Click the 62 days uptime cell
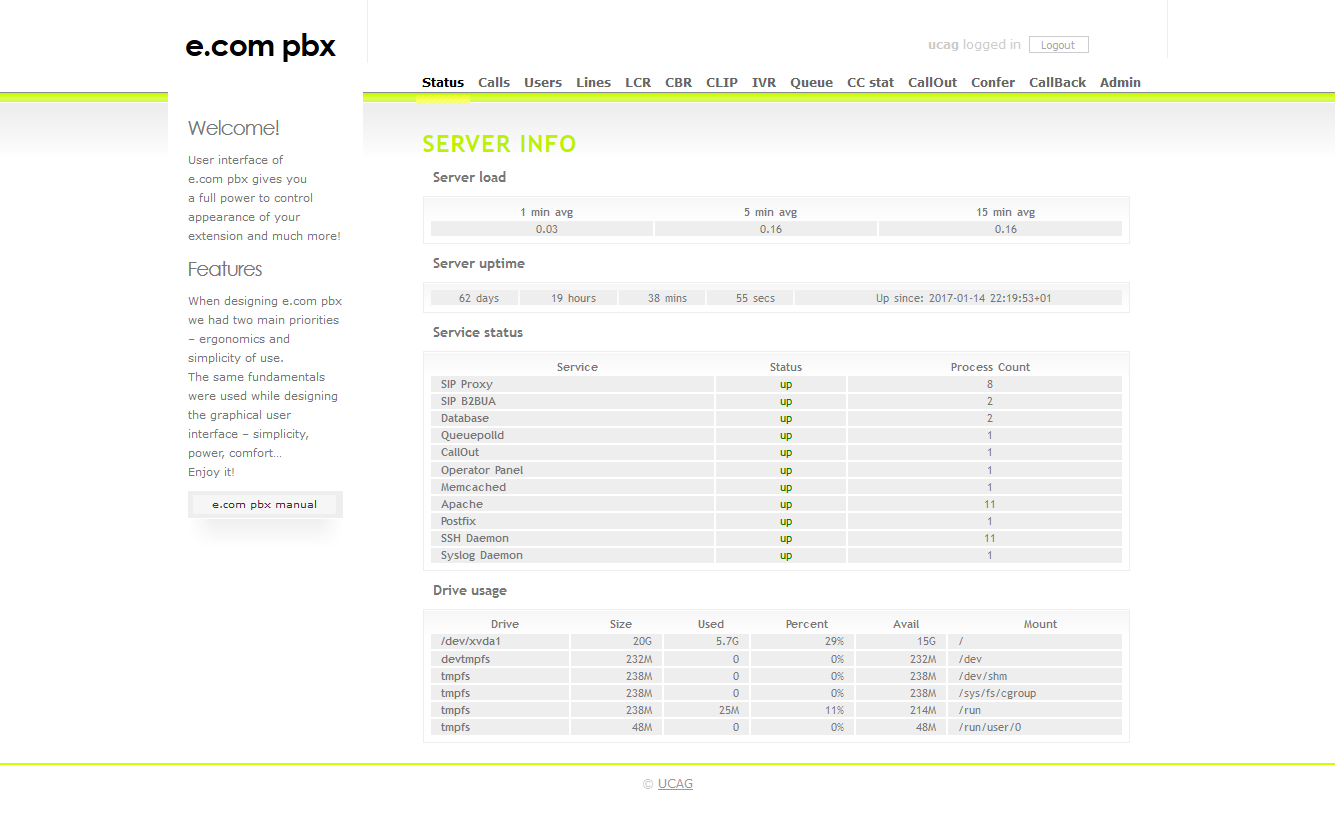 click(x=474, y=298)
